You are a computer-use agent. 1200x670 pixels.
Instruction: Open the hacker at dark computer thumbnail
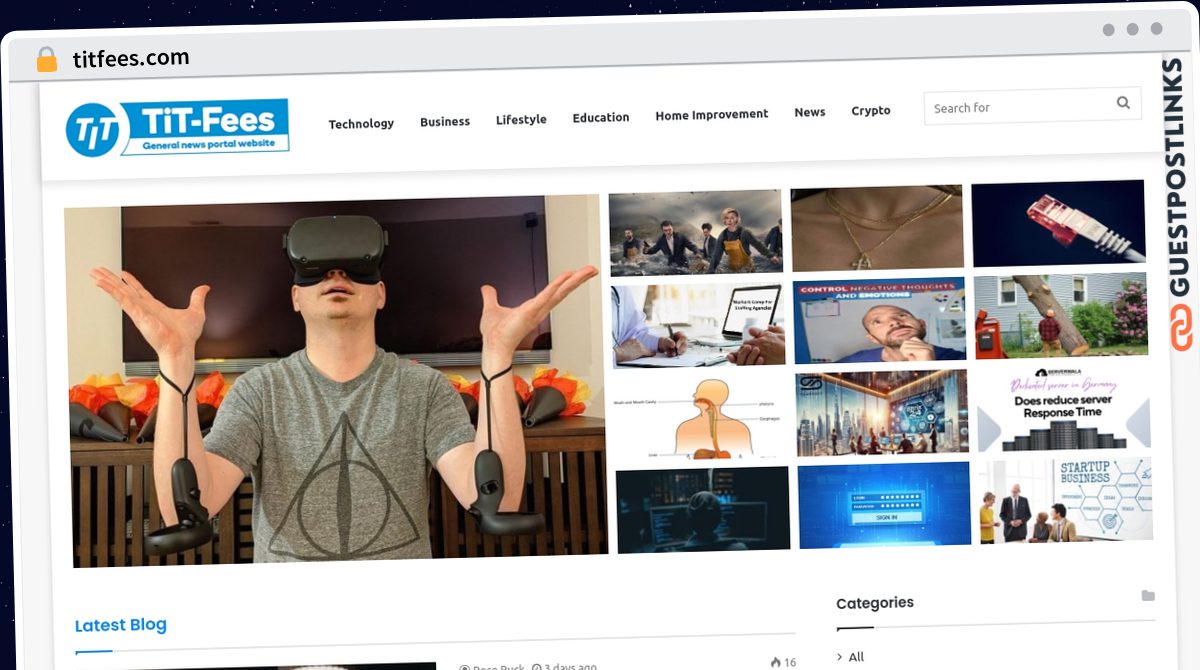coord(703,510)
